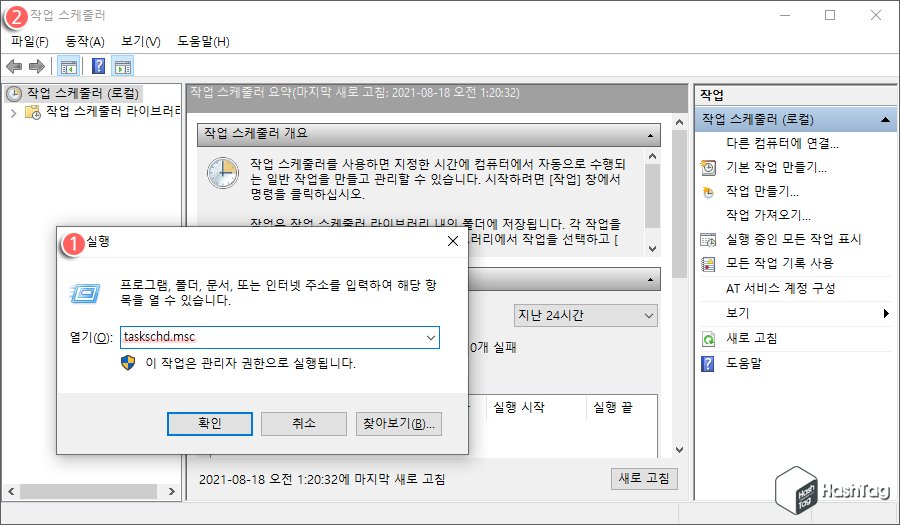Image resolution: width=900 pixels, height=525 pixels.
Task: Click 작업 가져오기... action
Action: (x=768, y=215)
